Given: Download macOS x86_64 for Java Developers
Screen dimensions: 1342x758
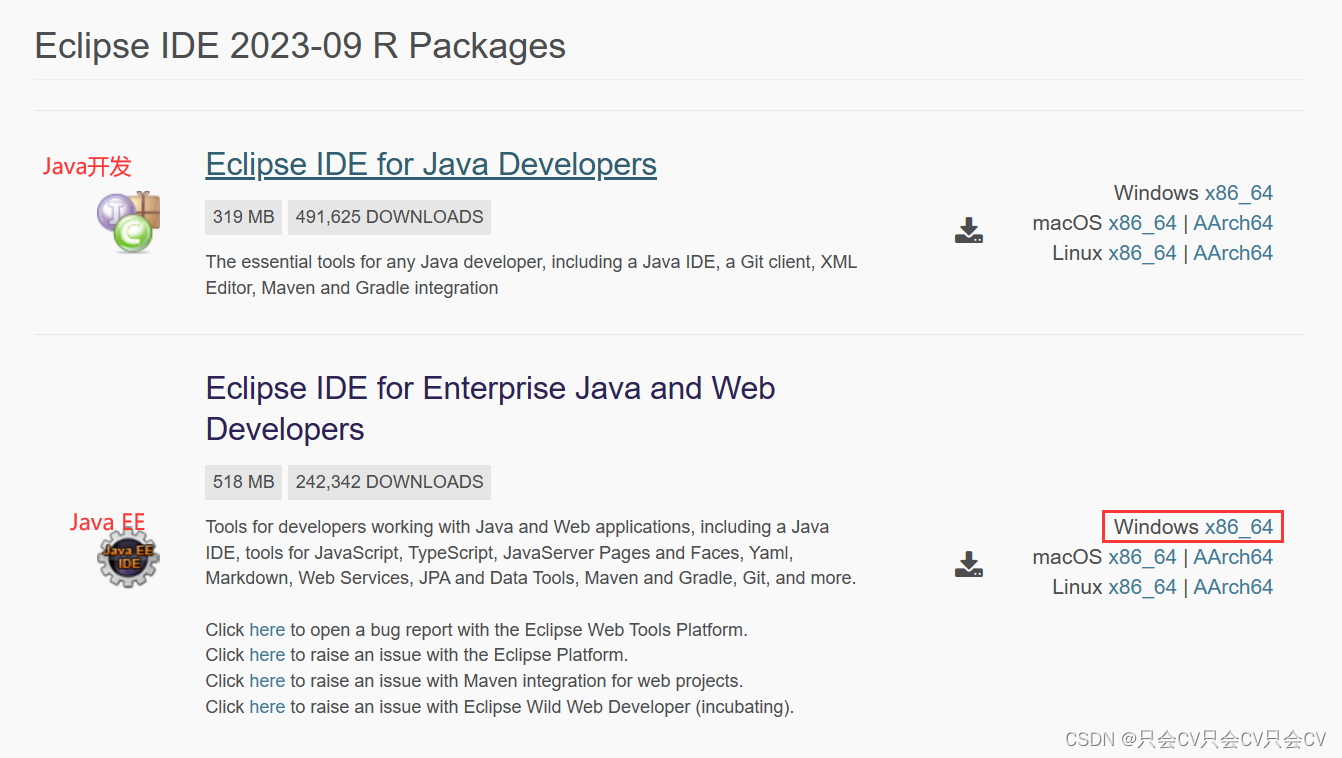Looking at the screenshot, I should point(1142,223).
